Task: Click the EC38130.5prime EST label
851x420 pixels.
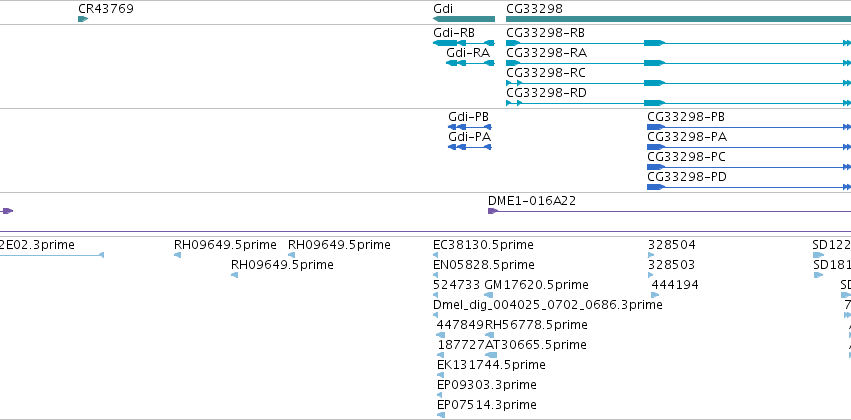Action: click(x=484, y=245)
